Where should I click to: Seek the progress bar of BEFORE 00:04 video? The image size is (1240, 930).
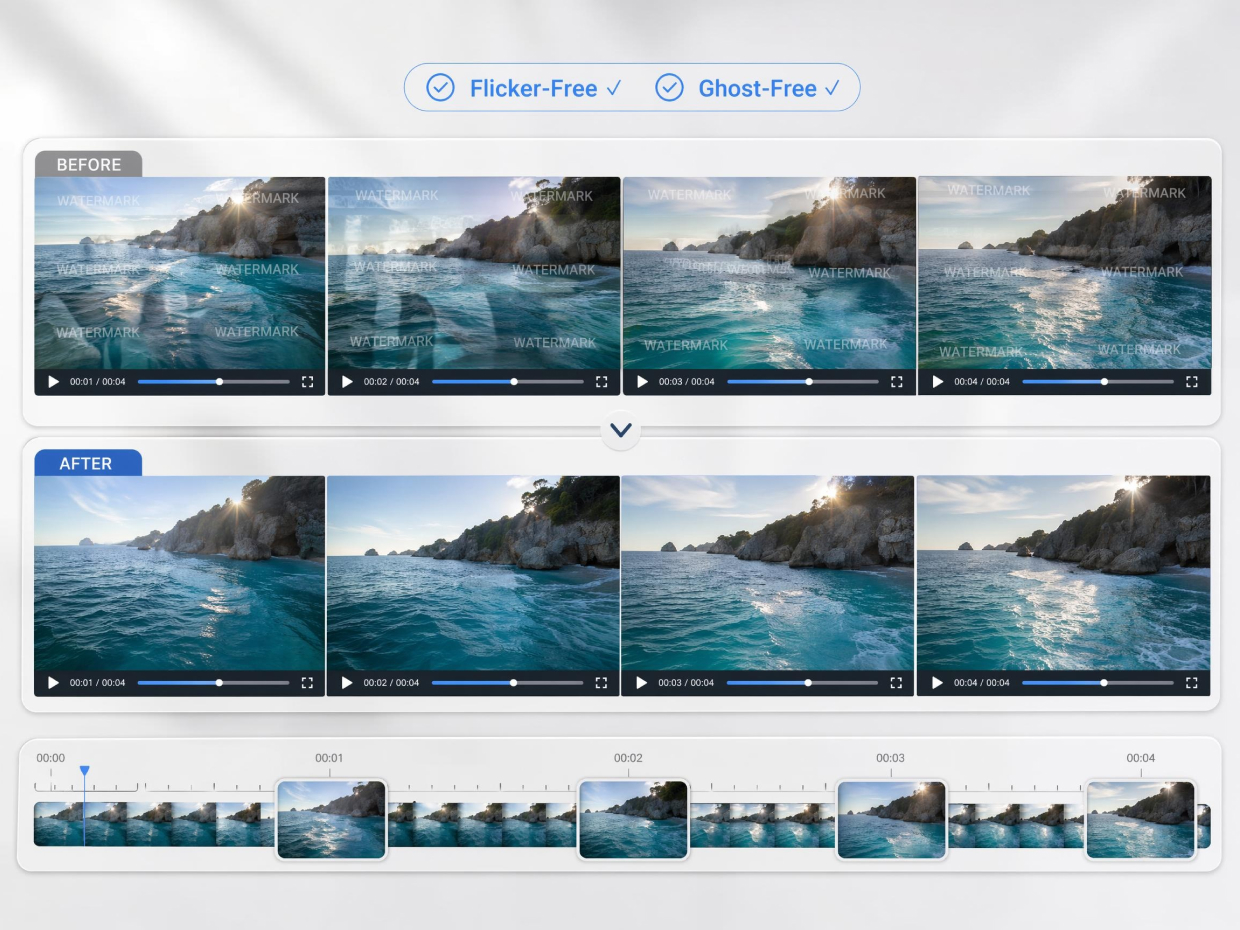tap(1098, 382)
